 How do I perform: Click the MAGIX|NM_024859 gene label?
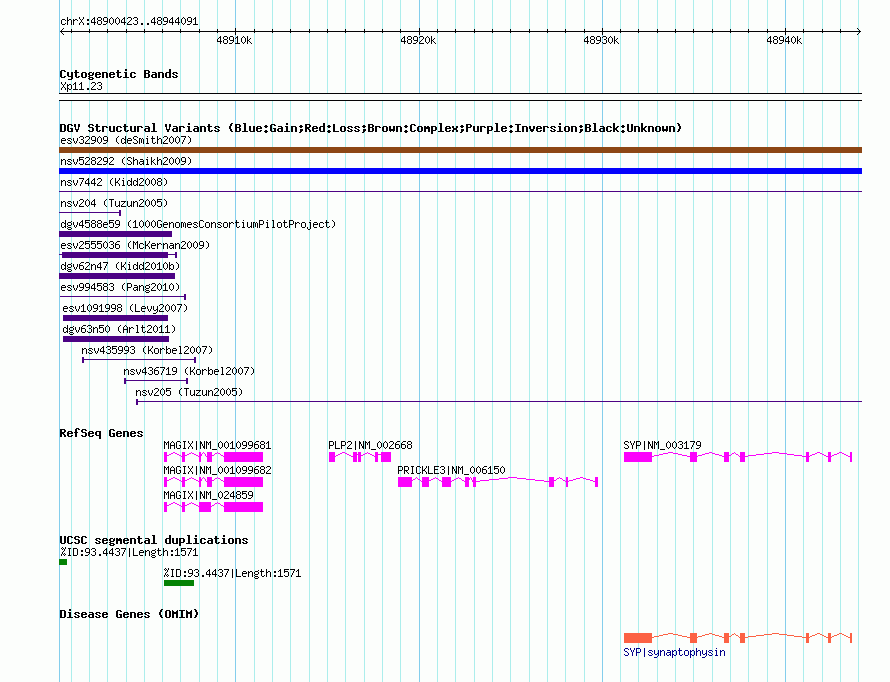pos(208,495)
